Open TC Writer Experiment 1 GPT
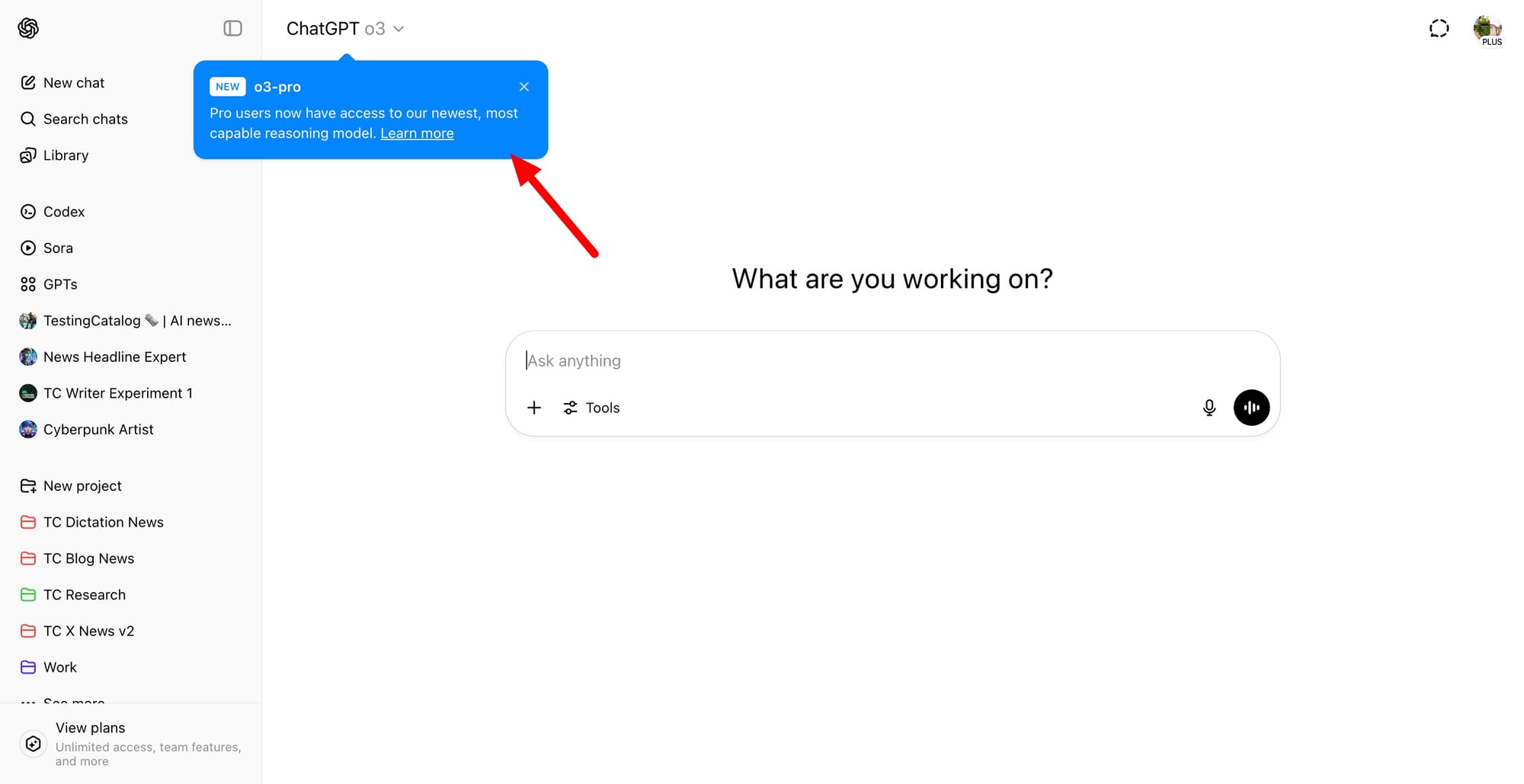The height and width of the screenshot is (784, 1524). (x=131, y=393)
